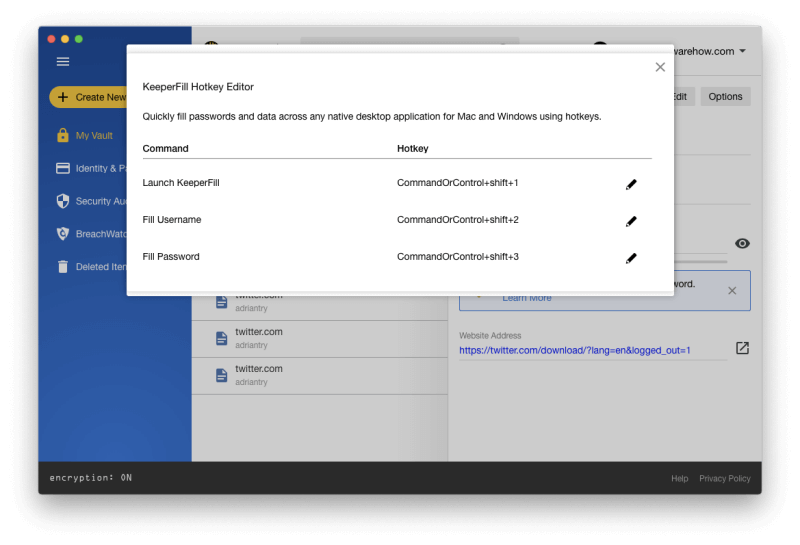The width and height of the screenshot is (800, 545).
Task: Open BreachWatch section
Action: 91,234
